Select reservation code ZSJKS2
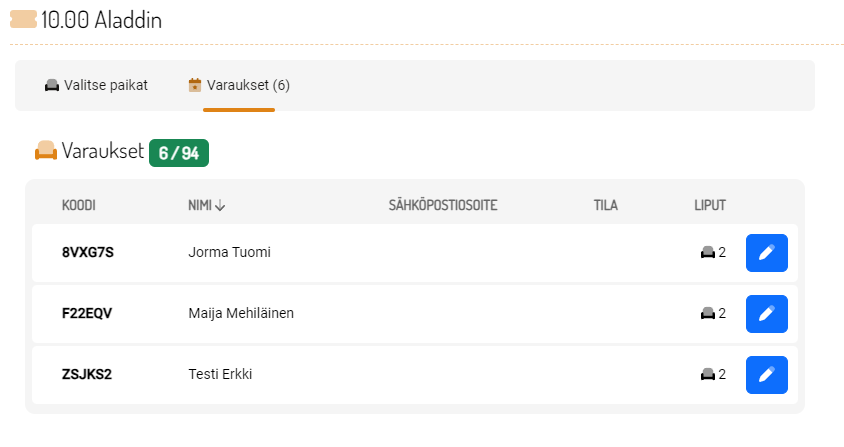Screen dimensions: 844x447 [87, 375]
